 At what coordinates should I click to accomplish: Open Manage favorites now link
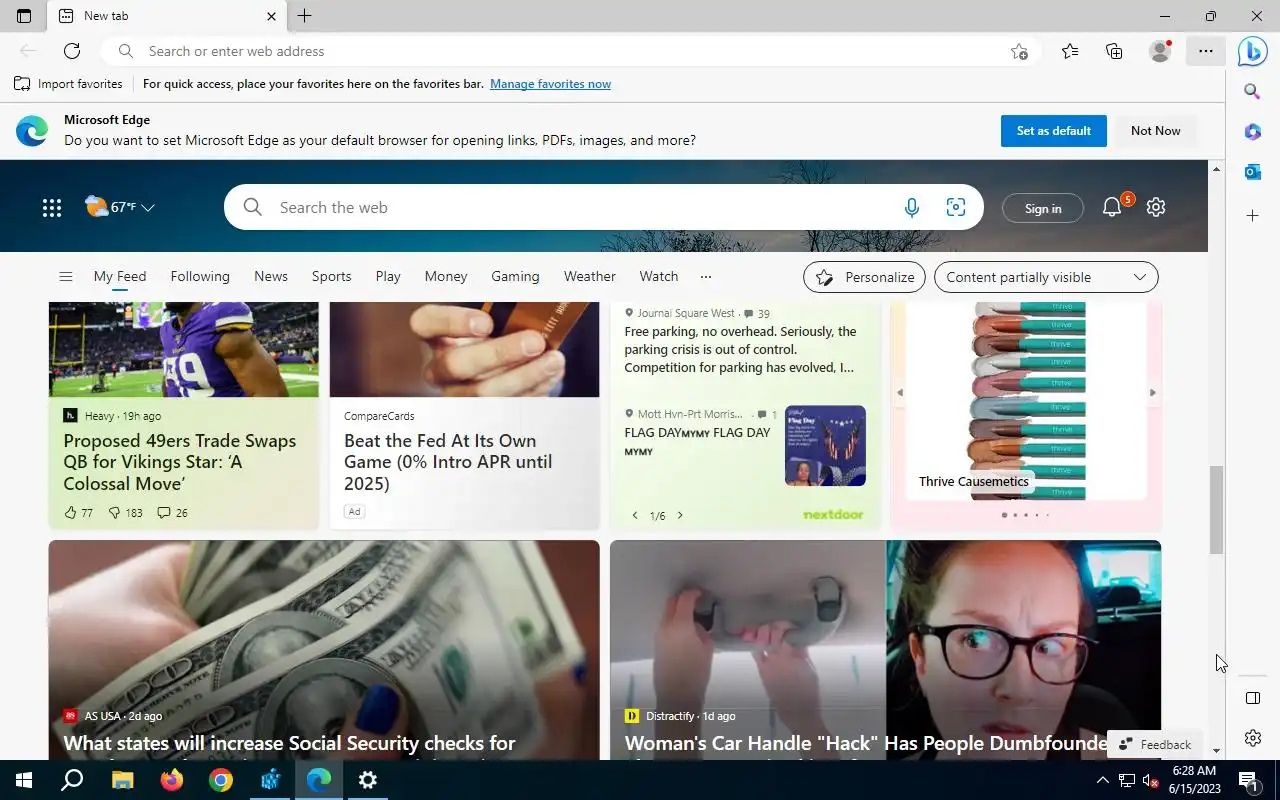(x=550, y=84)
